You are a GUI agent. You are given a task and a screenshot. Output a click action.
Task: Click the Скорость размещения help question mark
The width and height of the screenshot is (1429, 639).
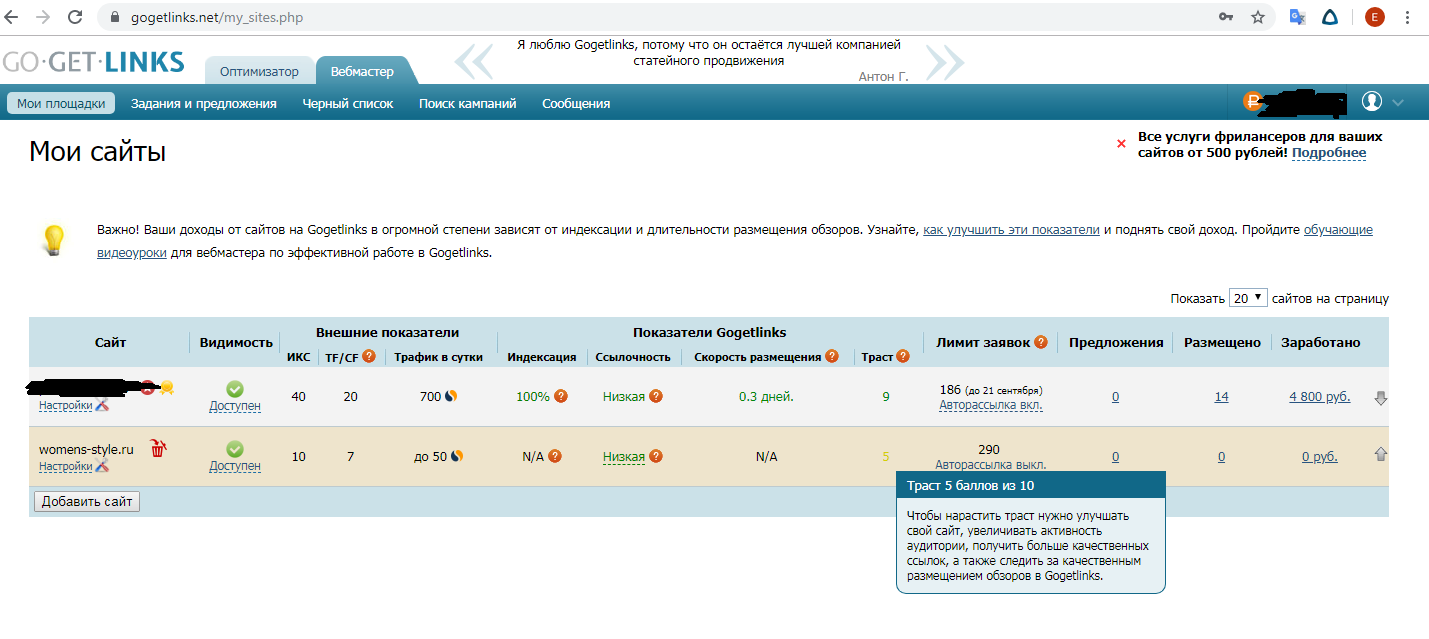(x=832, y=356)
